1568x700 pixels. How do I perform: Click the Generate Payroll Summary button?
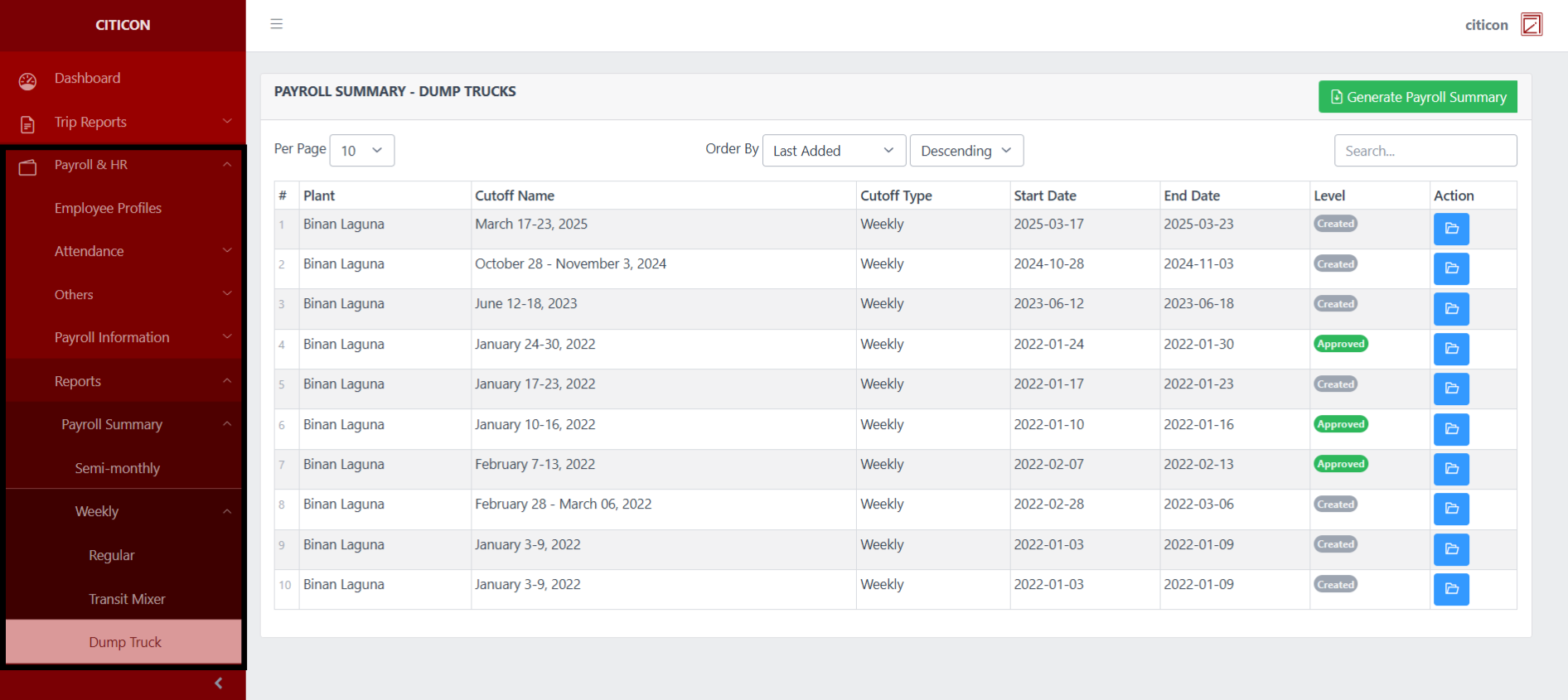click(1417, 97)
